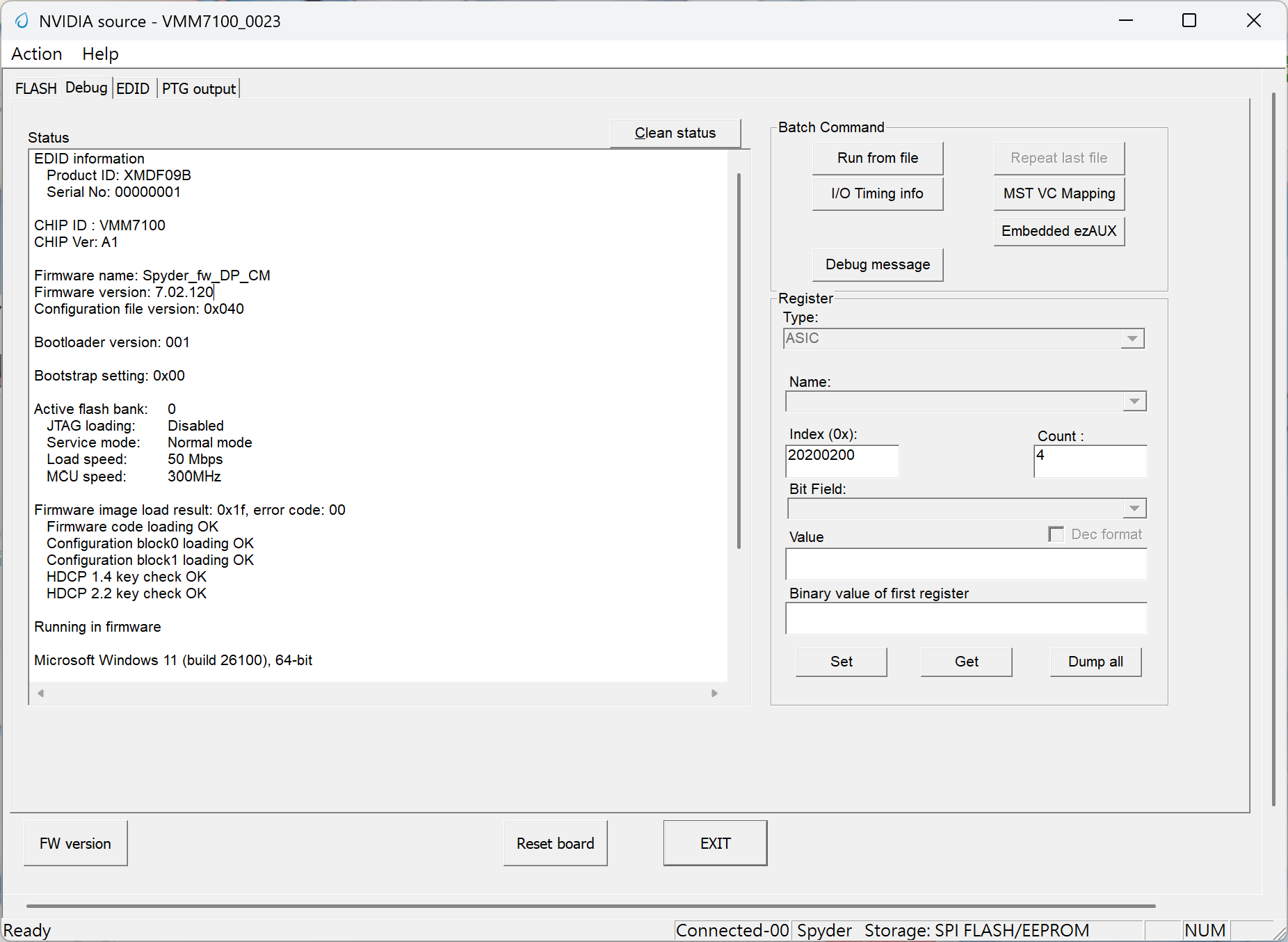Click Run from file button
Screen dimensions: 1288x942
point(878,158)
